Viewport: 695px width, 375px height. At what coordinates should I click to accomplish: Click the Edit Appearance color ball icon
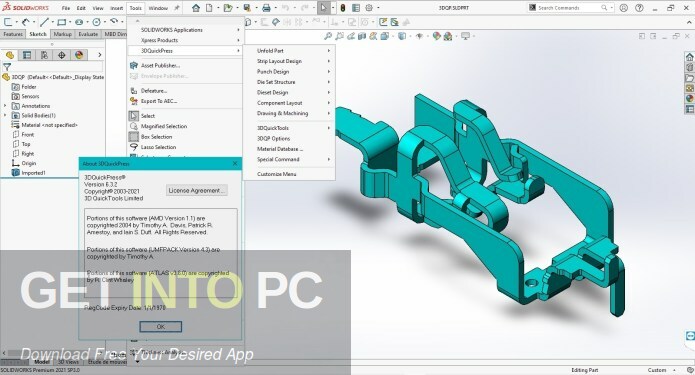(437, 36)
